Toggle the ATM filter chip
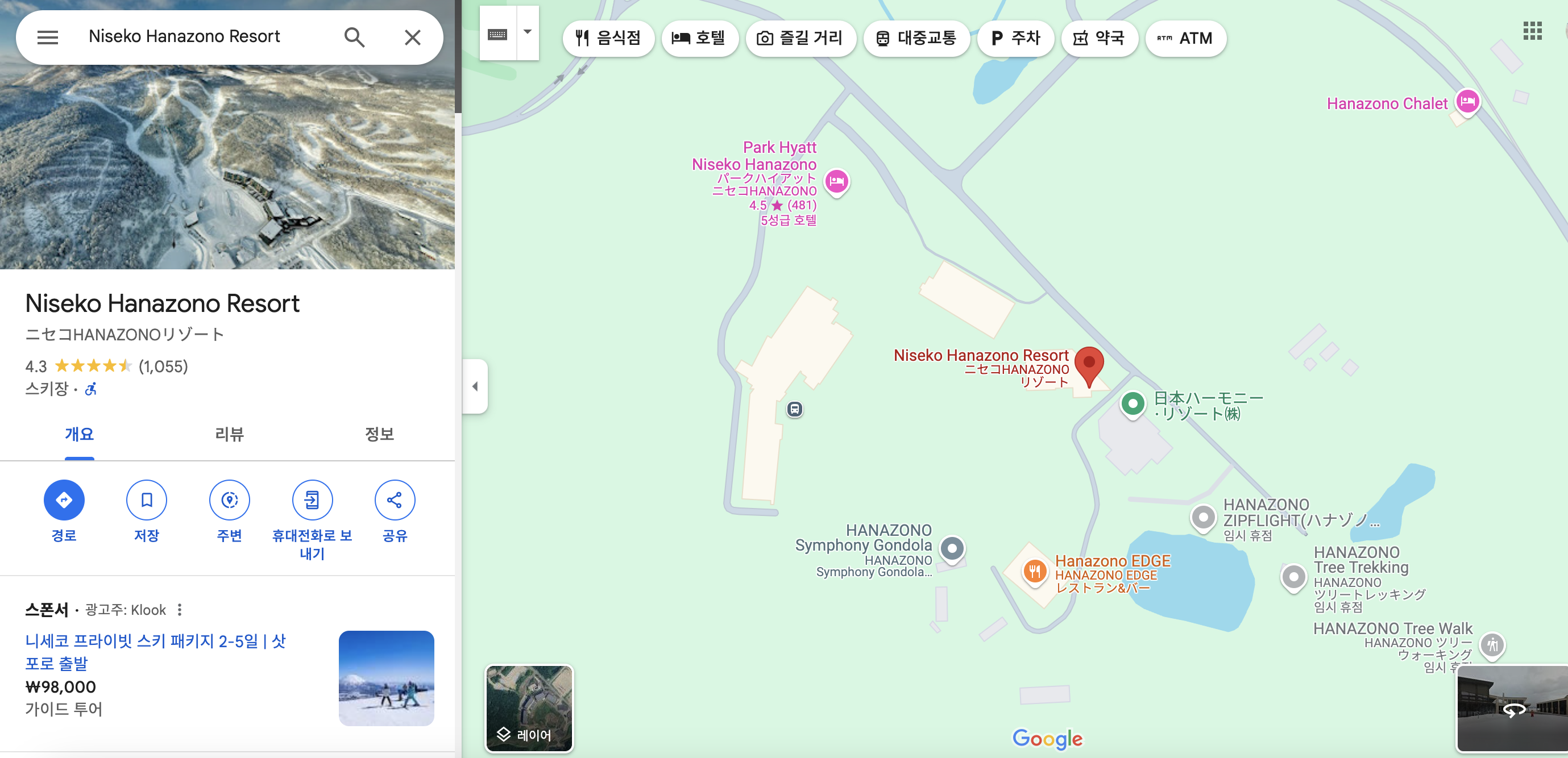 coord(1185,38)
